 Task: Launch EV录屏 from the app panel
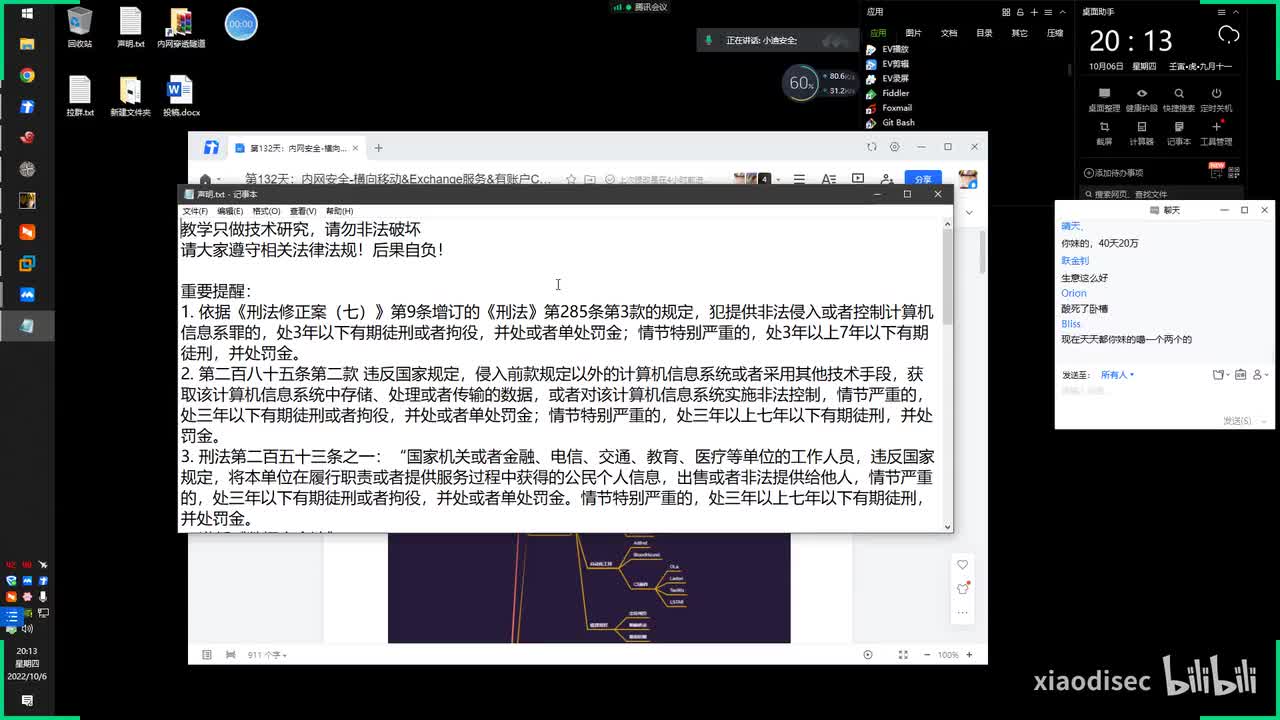(888, 78)
